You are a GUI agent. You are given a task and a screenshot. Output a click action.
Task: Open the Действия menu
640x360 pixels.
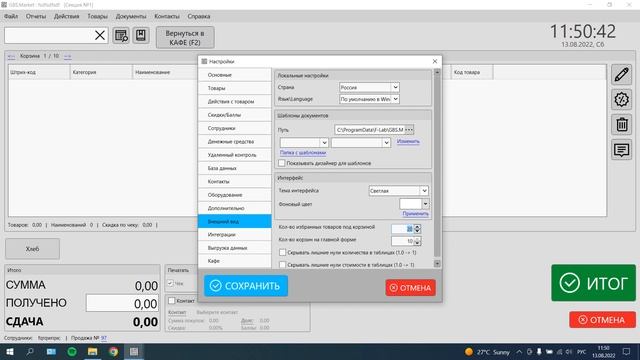[x=67, y=16]
